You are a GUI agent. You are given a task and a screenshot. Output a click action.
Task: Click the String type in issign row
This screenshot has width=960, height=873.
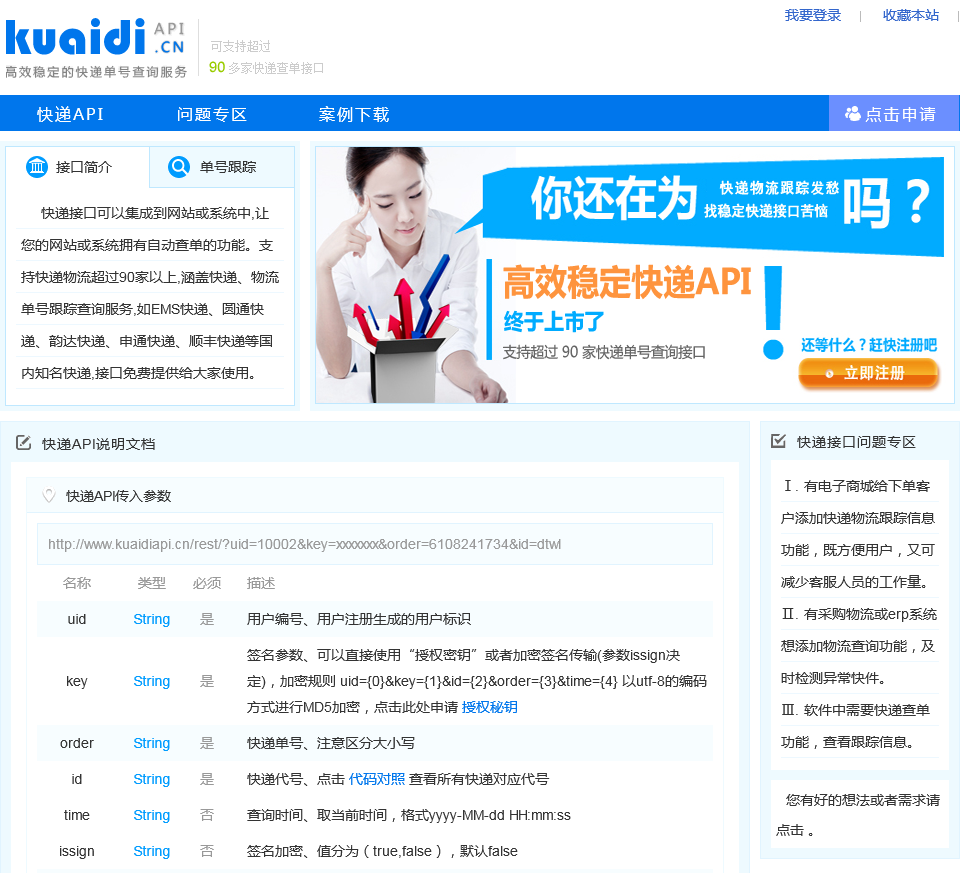point(152,851)
